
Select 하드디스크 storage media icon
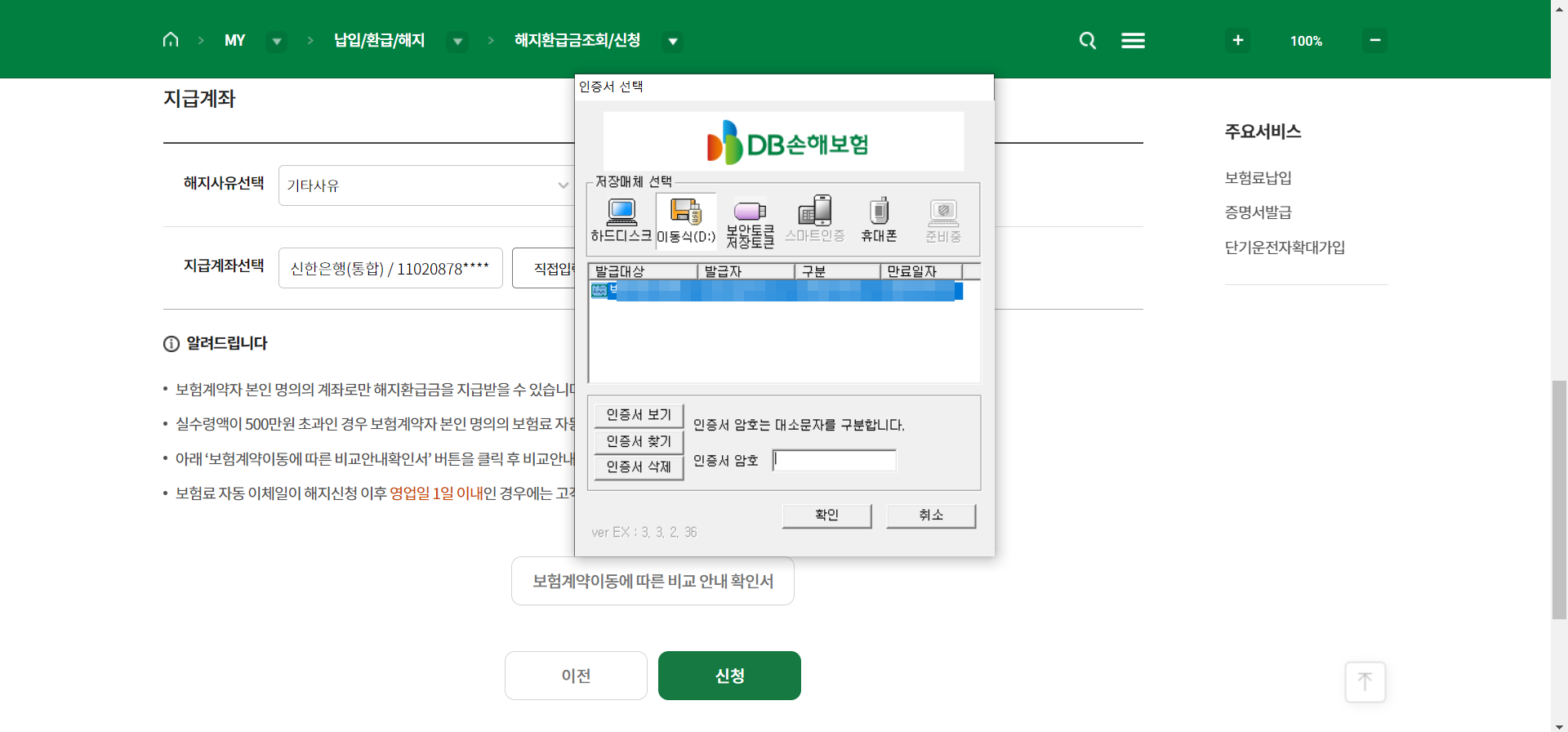tap(621, 221)
